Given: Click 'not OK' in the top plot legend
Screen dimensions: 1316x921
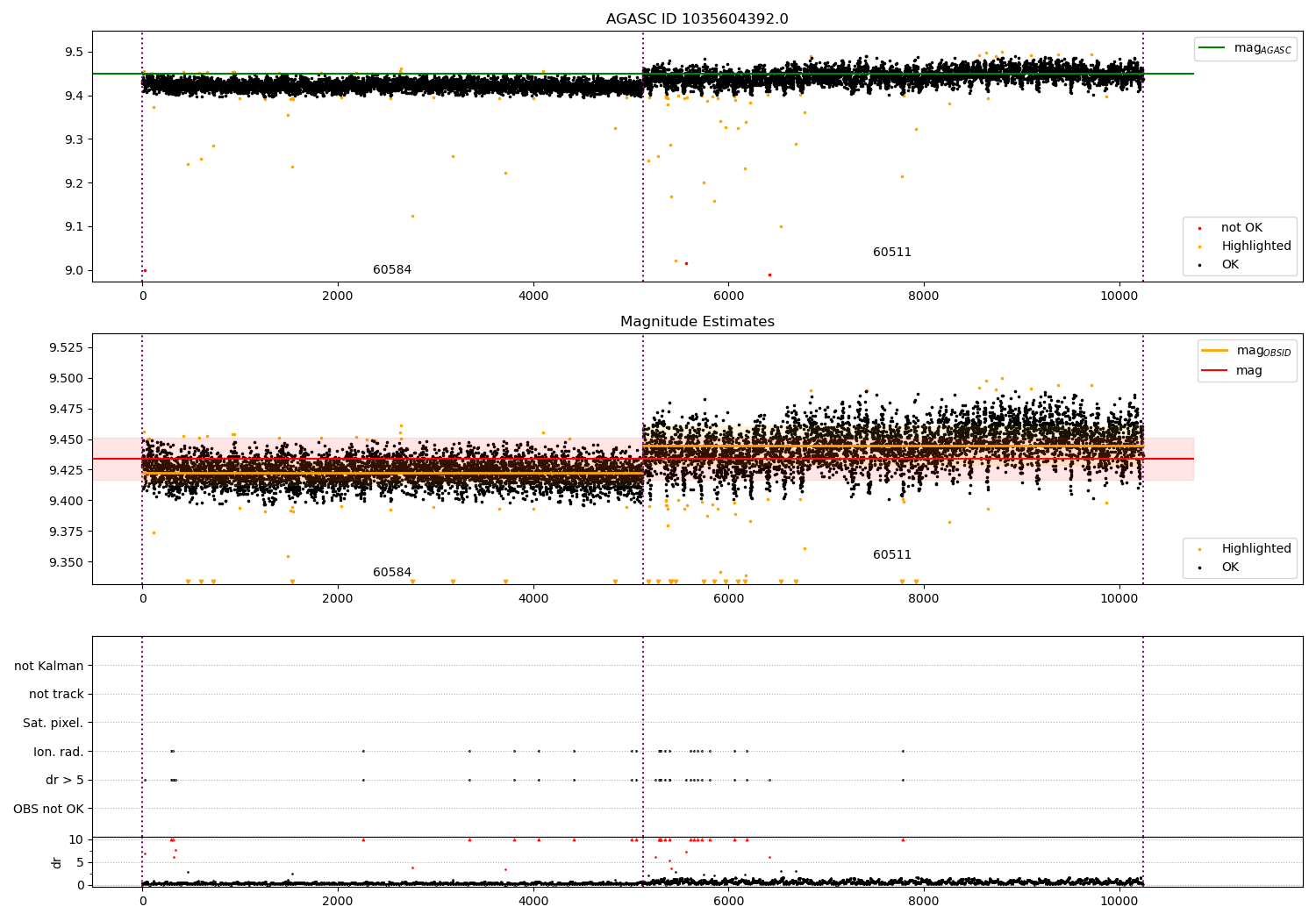Looking at the screenshot, I should (x=1241, y=228).
